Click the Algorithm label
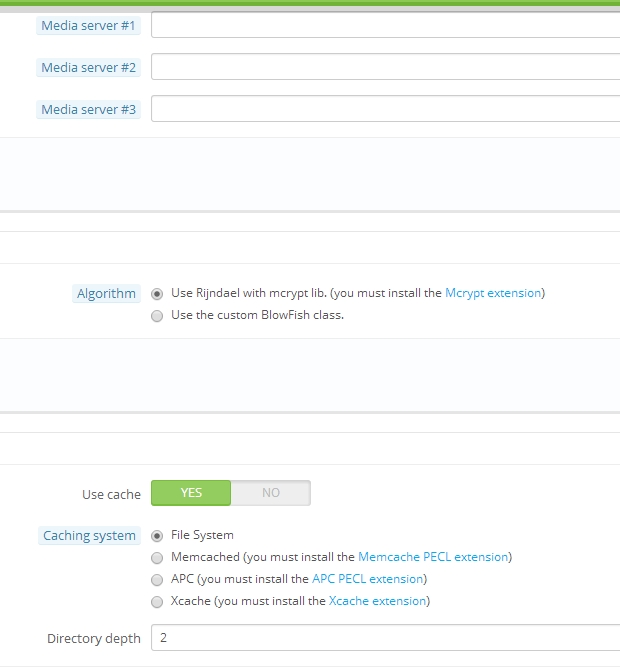620x667 pixels. (x=106, y=294)
